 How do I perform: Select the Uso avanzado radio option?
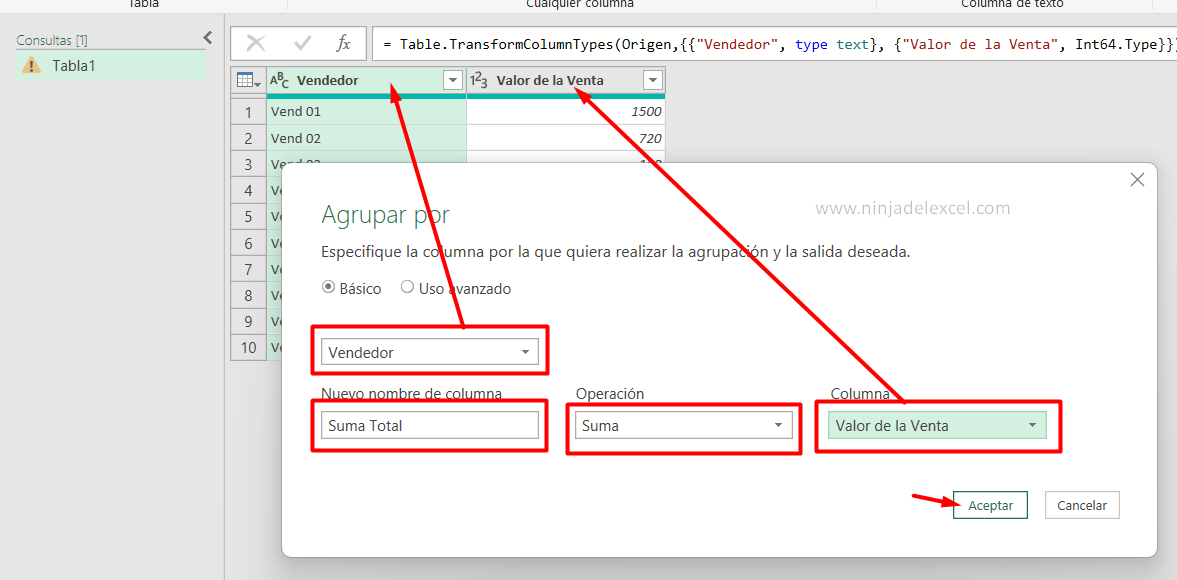407,288
